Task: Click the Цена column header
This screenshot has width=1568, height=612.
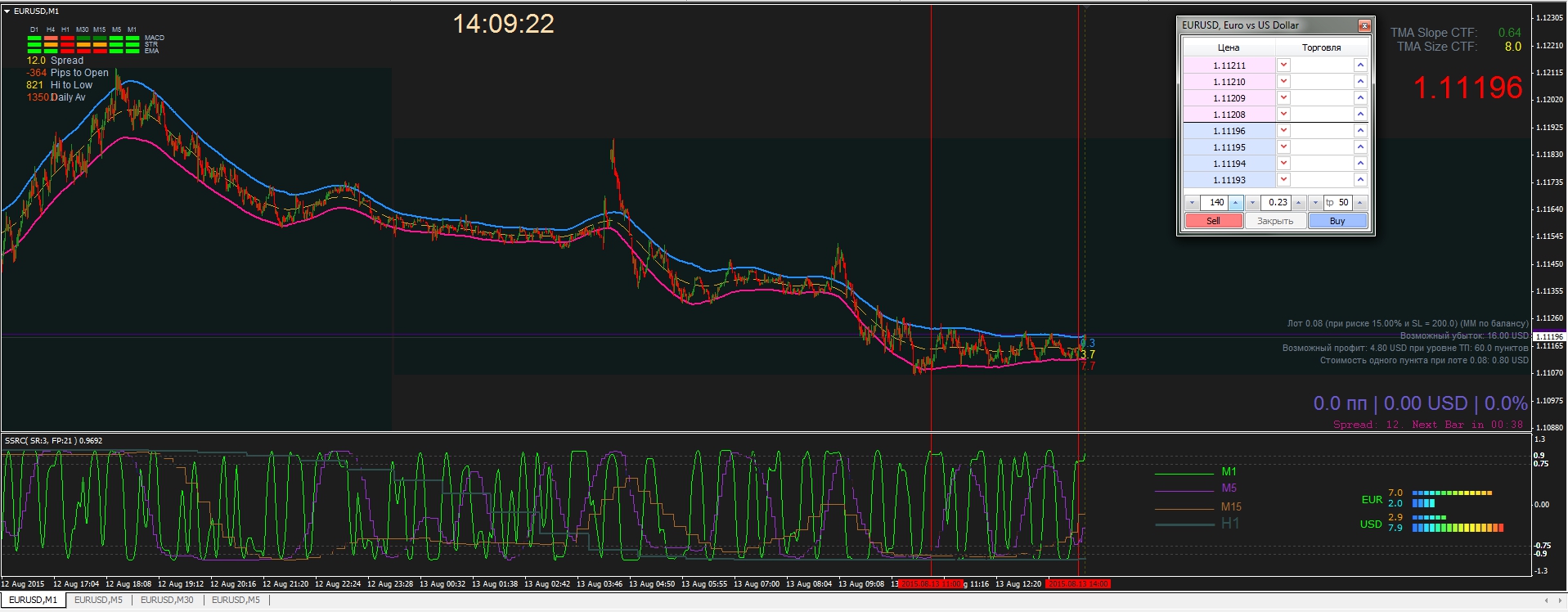Action: [1229, 47]
